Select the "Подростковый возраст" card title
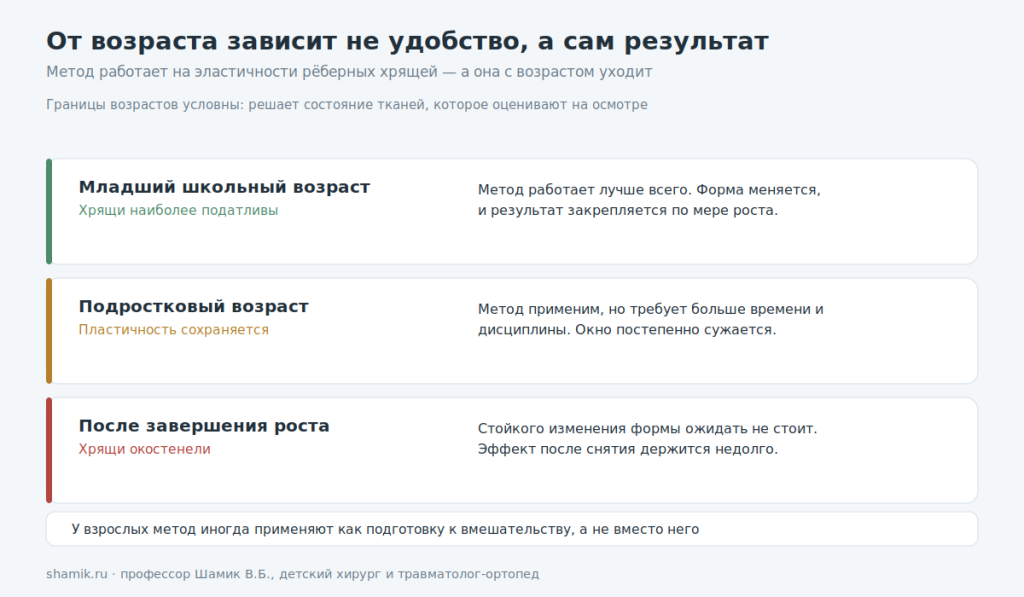The height and width of the screenshot is (597, 1024). pyautogui.click(x=193, y=306)
